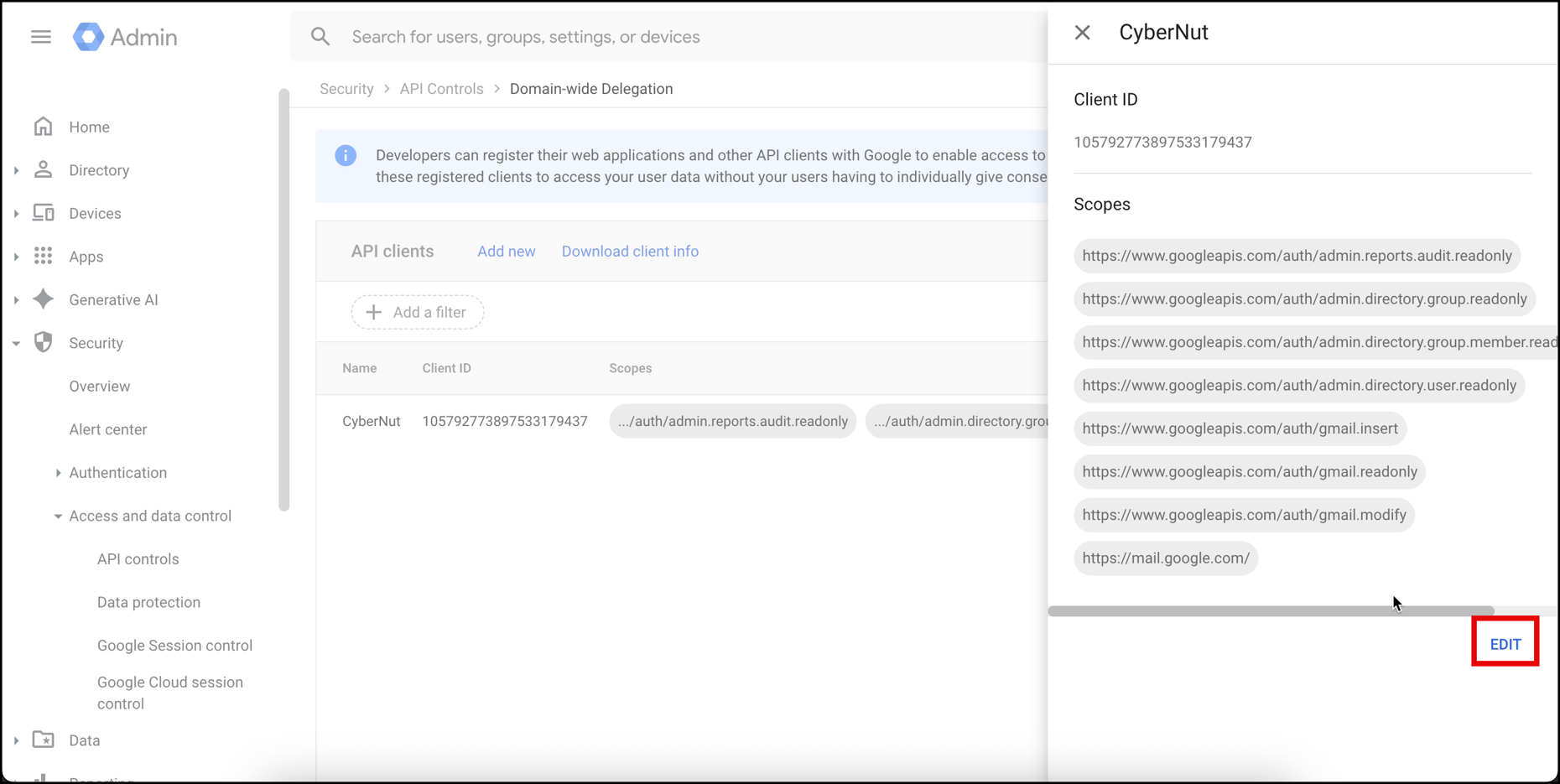Expand the Authentication submenu arrow
This screenshot has height=784, width=1560.
point(58,473)
